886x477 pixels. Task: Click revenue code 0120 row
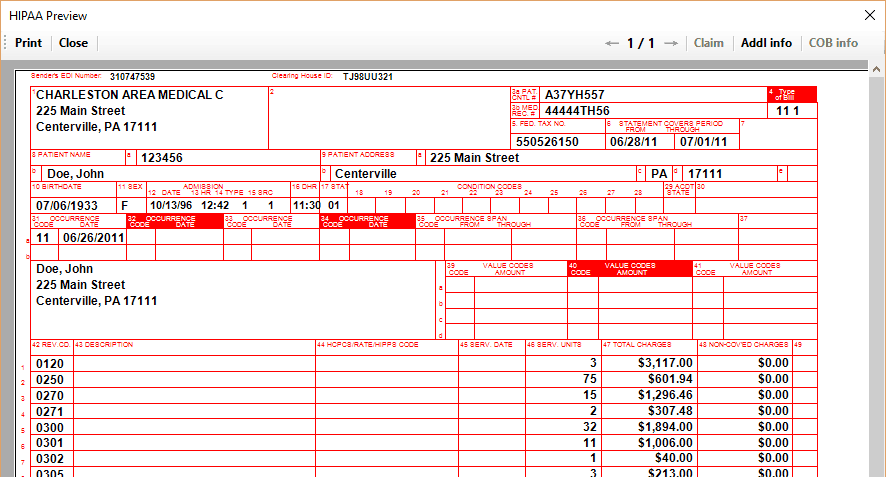[x=50, y=363]
